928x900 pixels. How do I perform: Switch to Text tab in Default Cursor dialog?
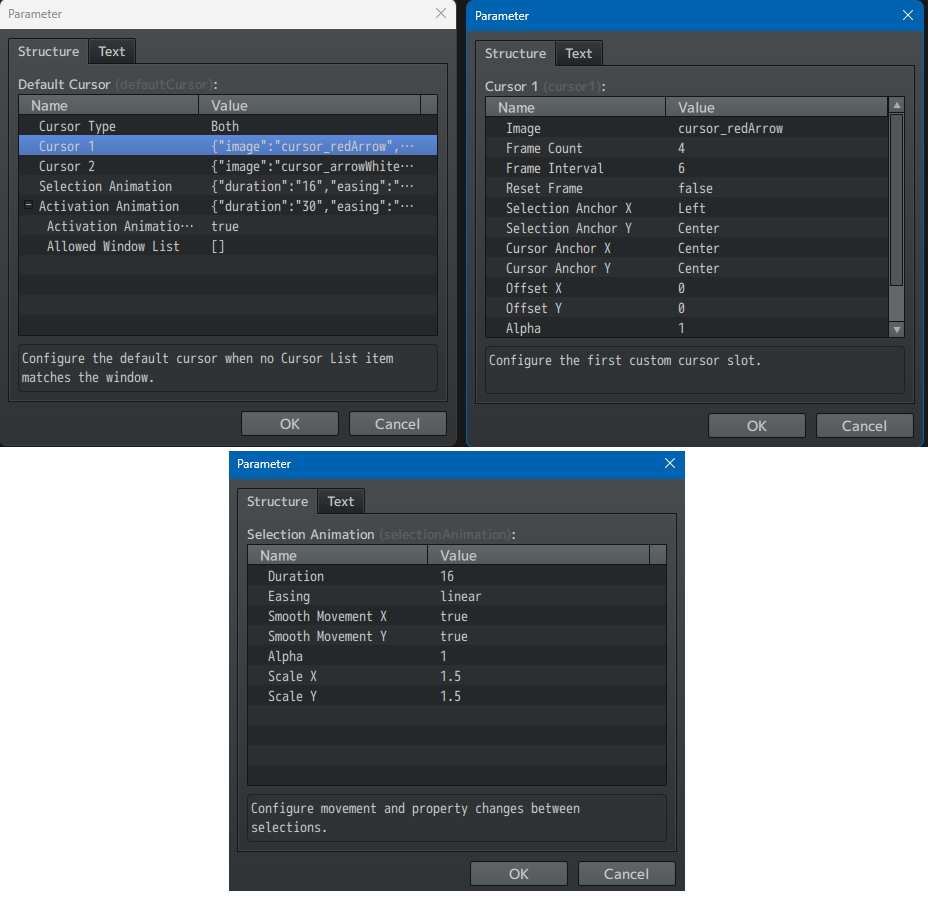pos(112,51)
